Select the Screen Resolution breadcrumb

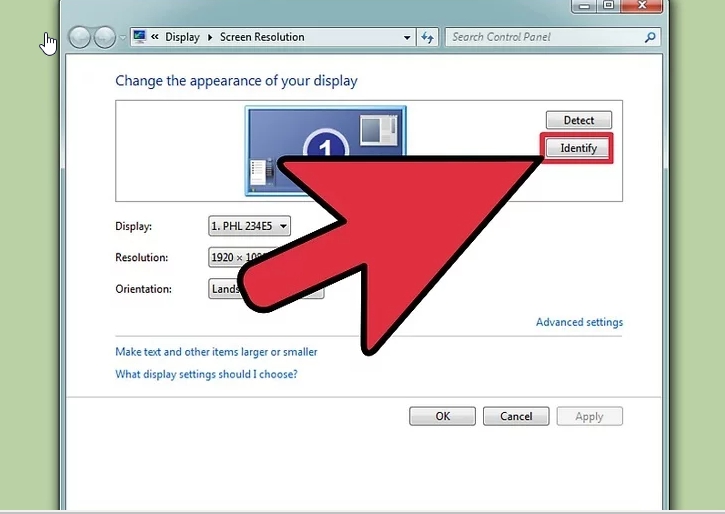pos(262,37)
